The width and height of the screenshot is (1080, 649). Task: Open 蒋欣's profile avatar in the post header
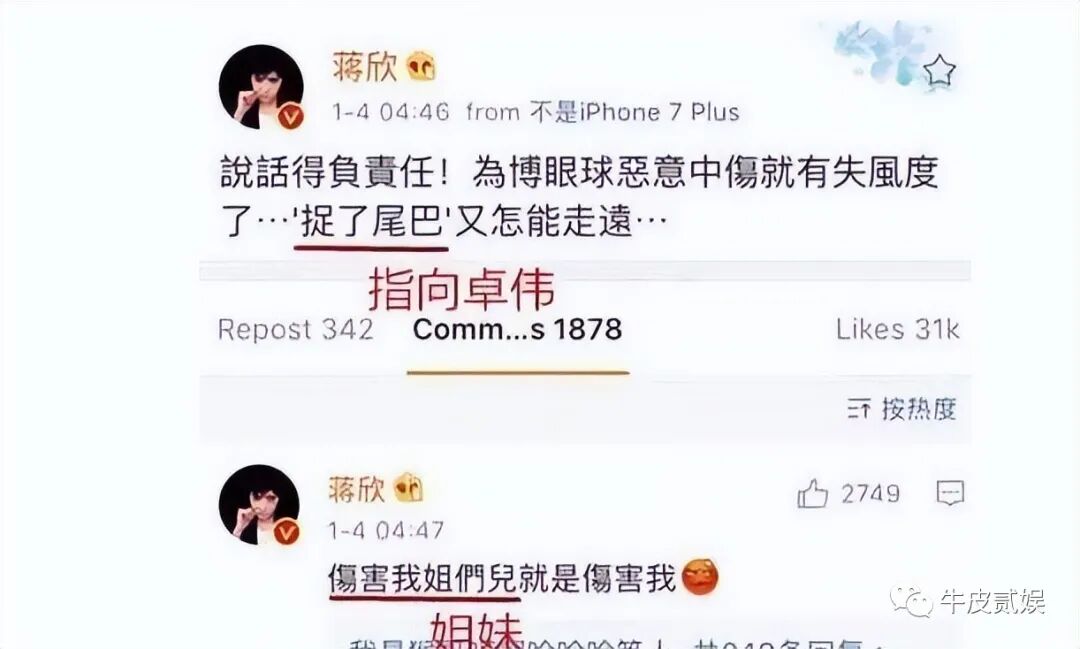point(261,87)
